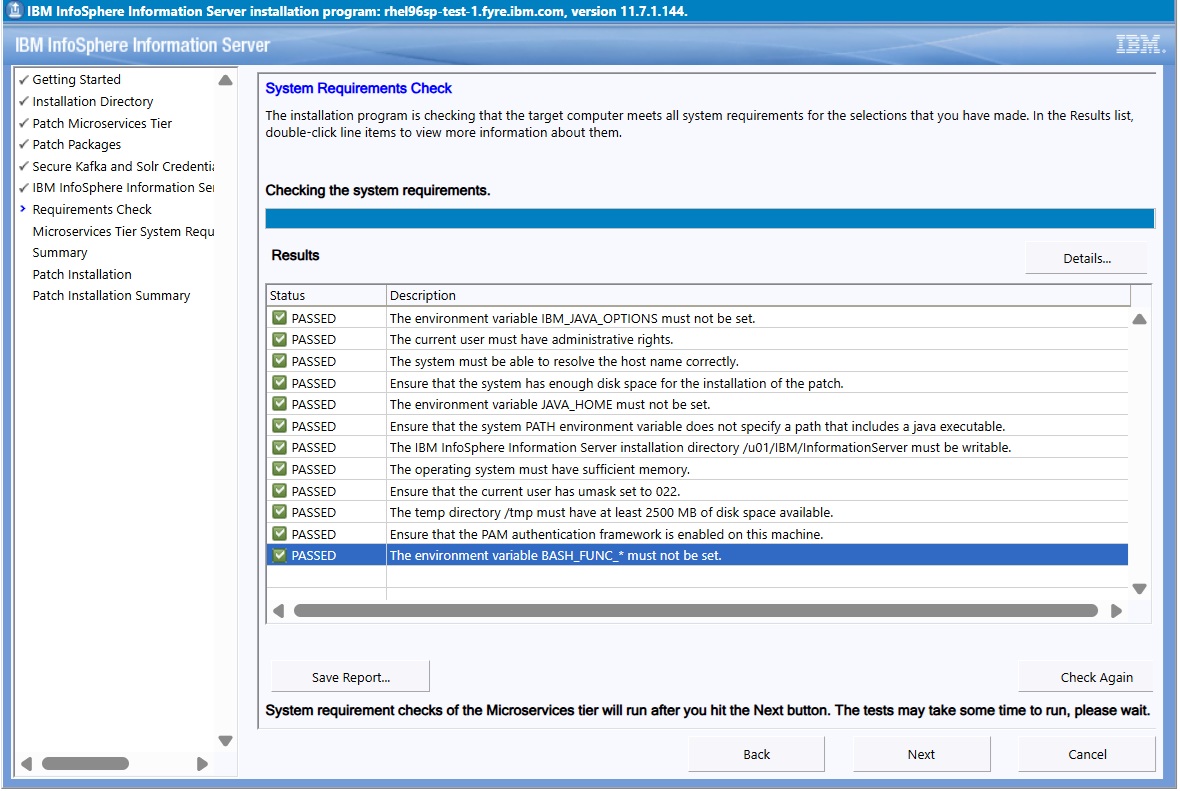
Task: Select Summary step in sidebar
Action: tap(60, 253)
